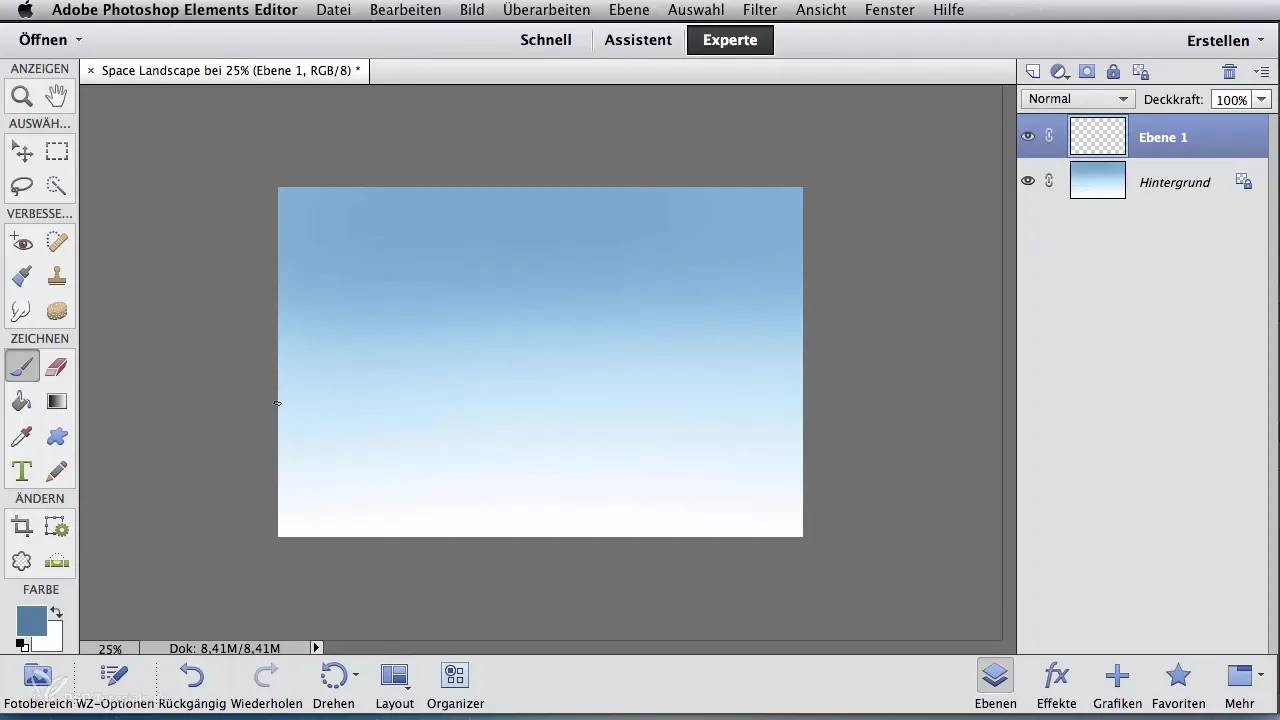Image resolution: width=1280 pixels, height=720 pixels.
Task: Select the Brush tool
Action: (22, 367)
